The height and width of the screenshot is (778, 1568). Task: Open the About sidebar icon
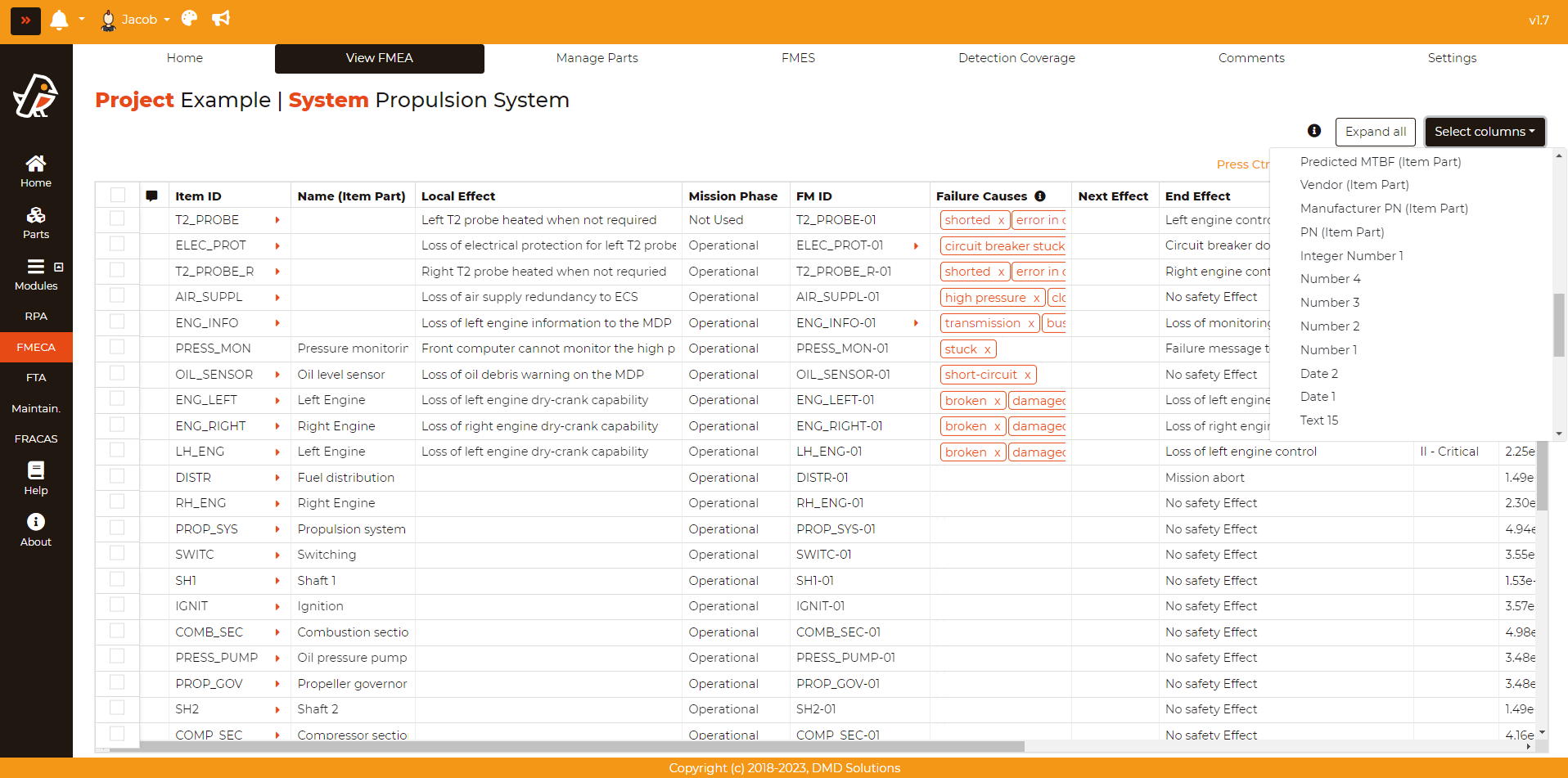pyautogui.click(x=35, y=530)
